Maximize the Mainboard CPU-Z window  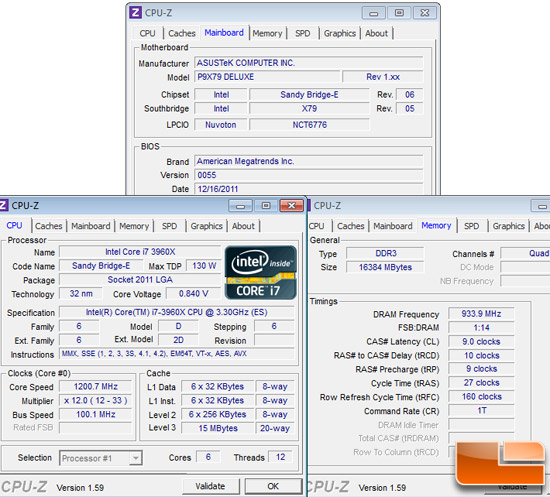[399, 13]
